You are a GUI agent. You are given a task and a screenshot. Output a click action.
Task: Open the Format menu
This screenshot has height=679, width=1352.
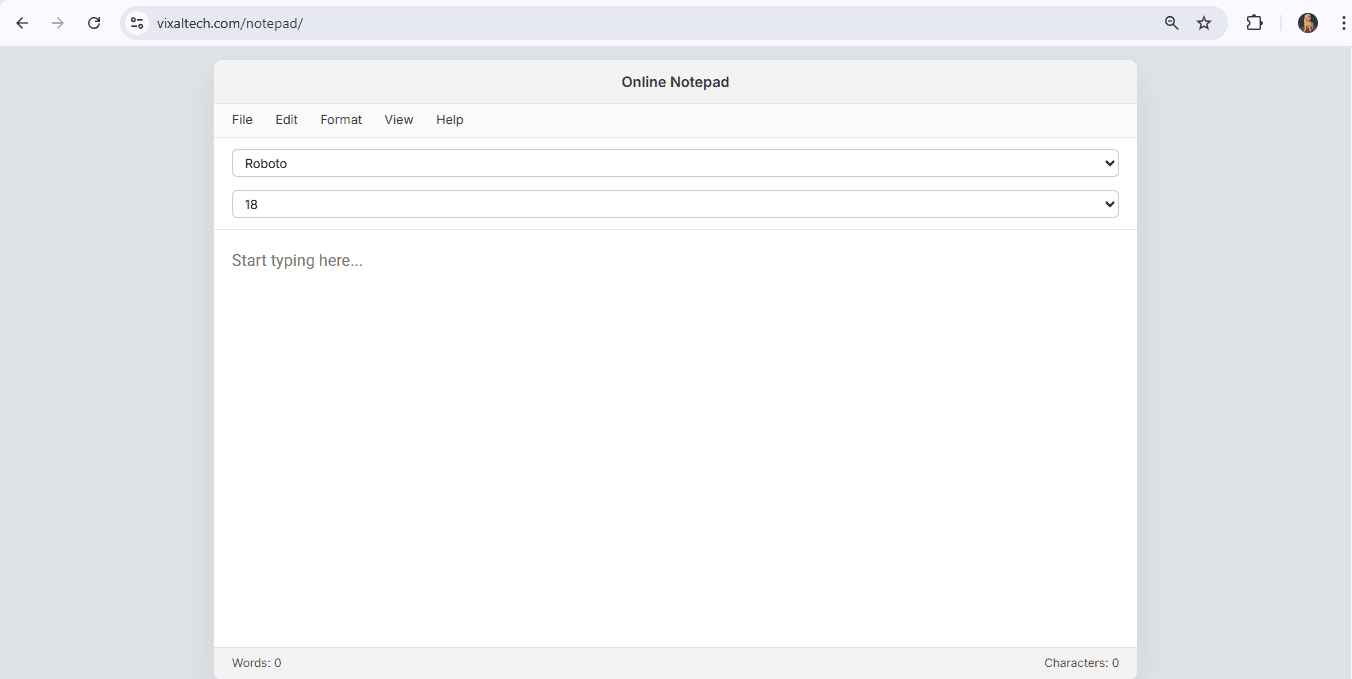[341, 119]
